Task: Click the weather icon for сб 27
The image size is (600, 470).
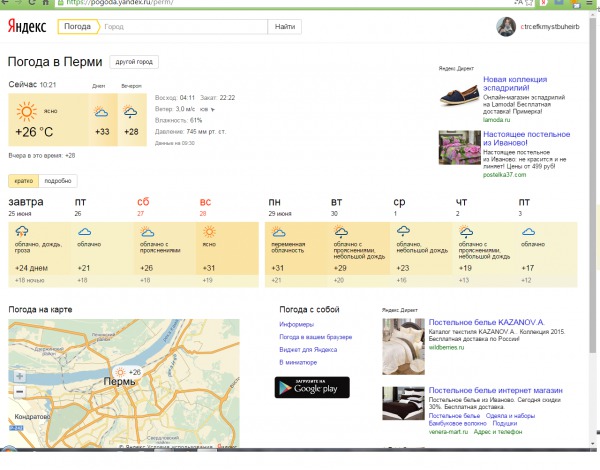Action: coord(147,231)
